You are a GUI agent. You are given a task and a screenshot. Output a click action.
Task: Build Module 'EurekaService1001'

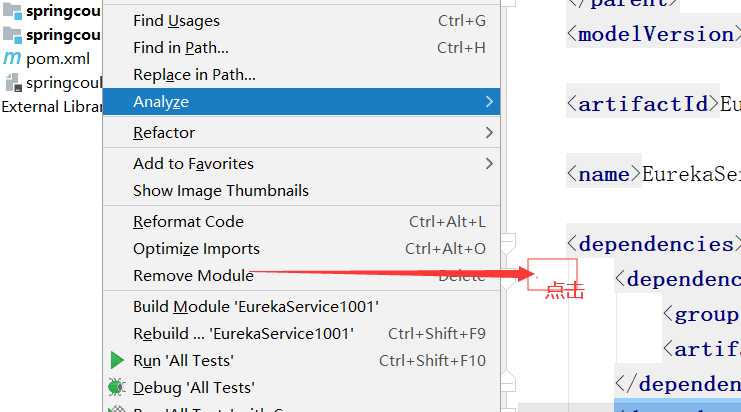click(255, 306)
